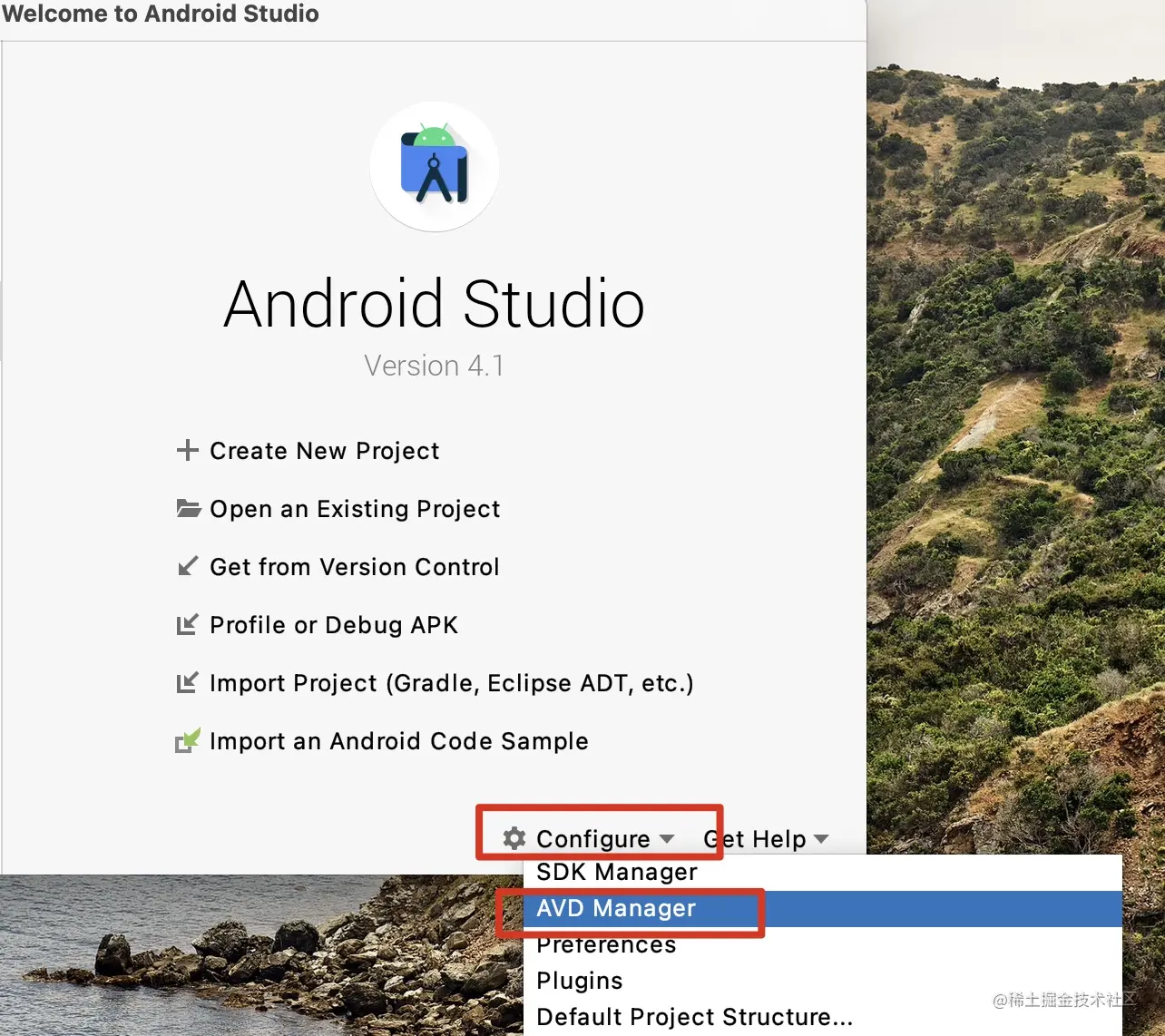The width and height of the screenshot is (1165, 1036).
Task: Click the icon beside Import an Android Code Sample
Action: pos(187,740)
